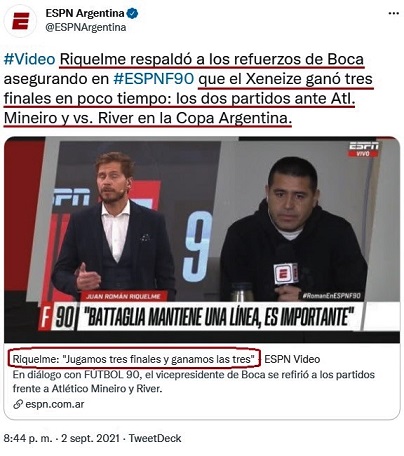Screen dimensions: 404x456
Task: Click the ESPN VIVO logo in video
Action: (x=364, y=149)
